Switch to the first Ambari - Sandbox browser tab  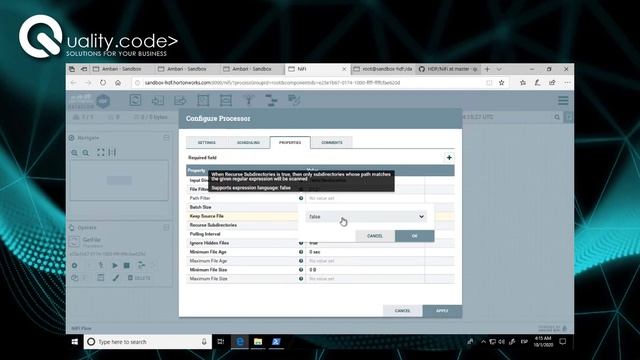[122, 69]
